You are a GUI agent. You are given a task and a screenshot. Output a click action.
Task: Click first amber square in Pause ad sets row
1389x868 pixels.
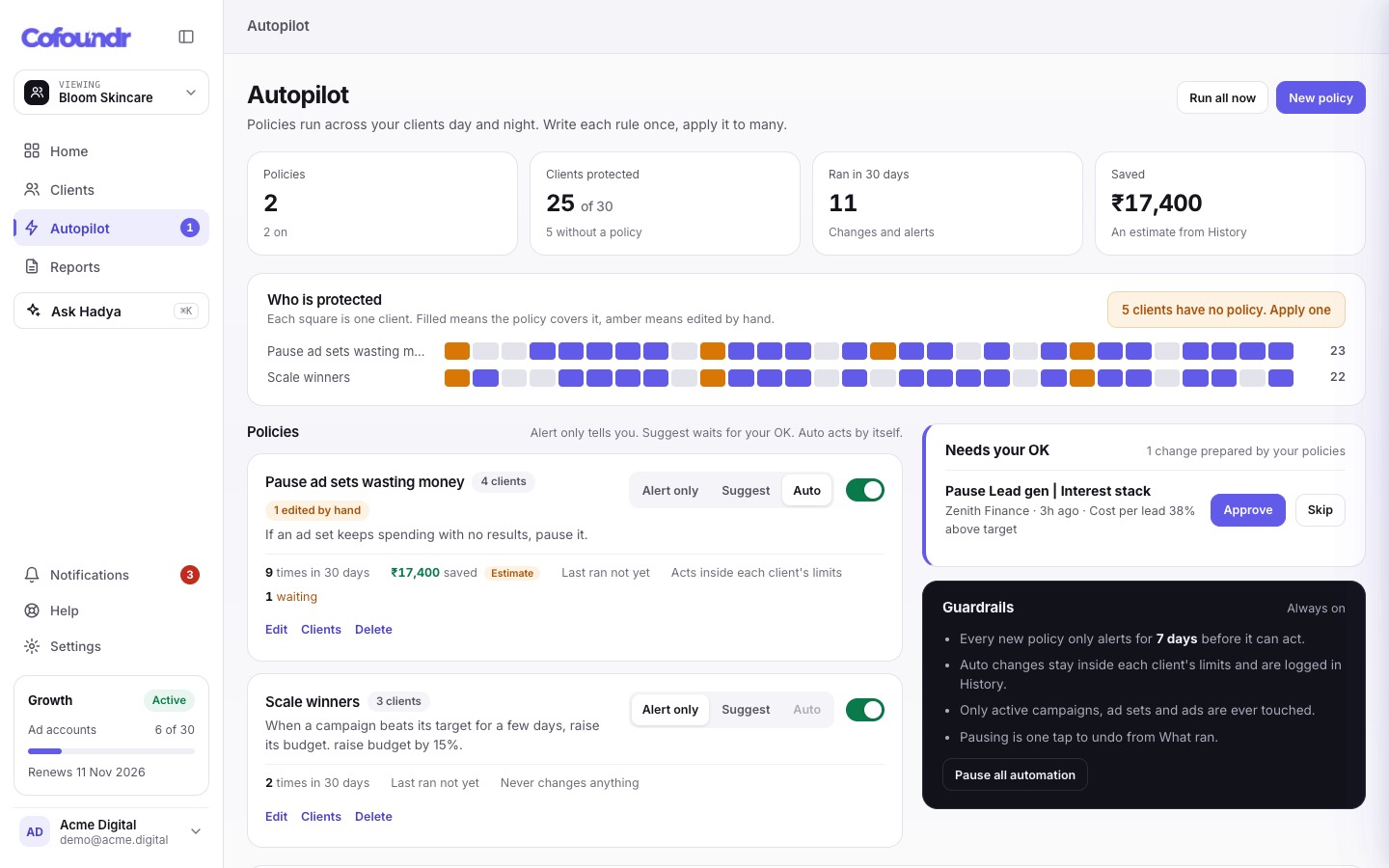point(457,351)
